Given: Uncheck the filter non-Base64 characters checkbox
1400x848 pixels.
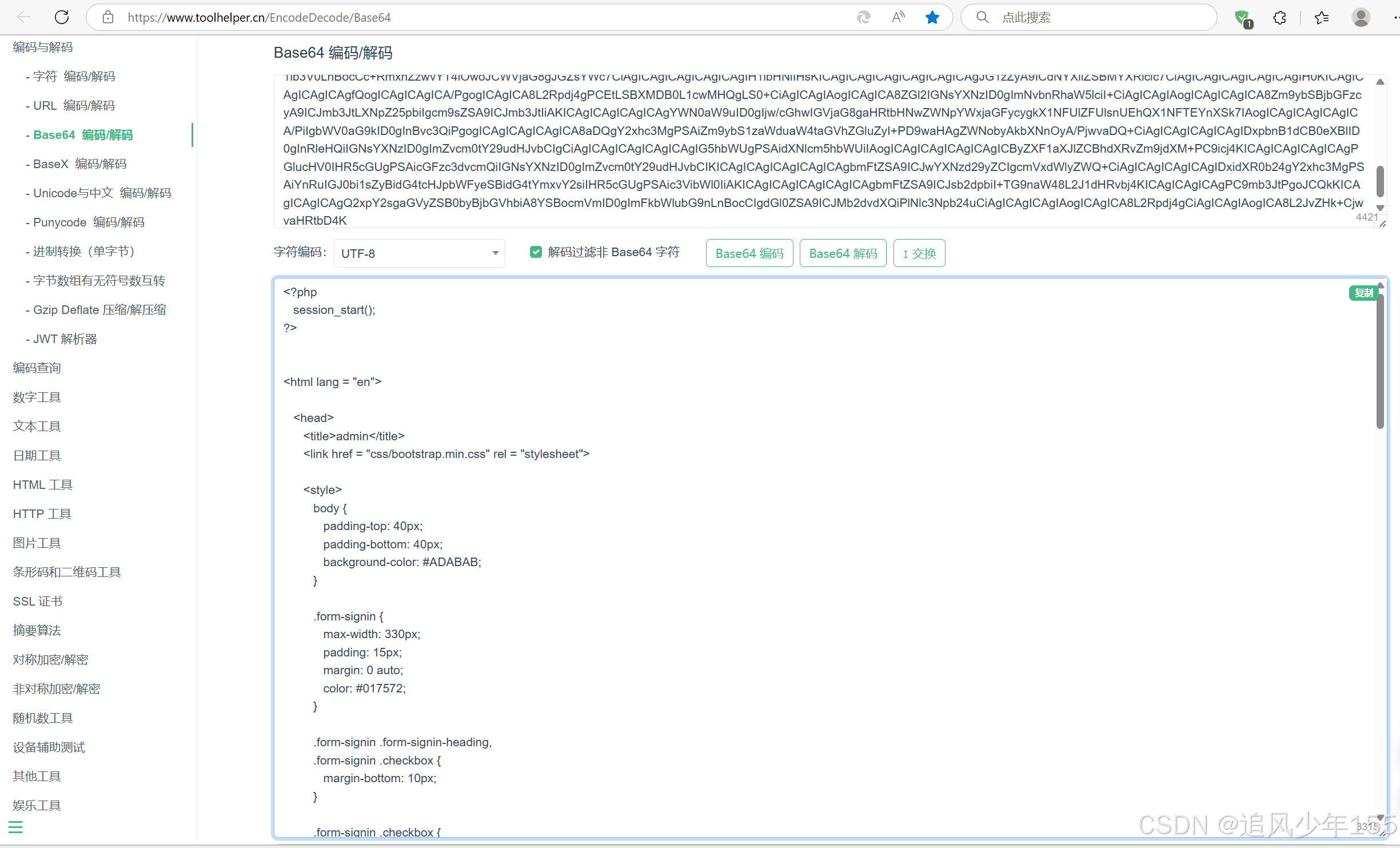Looking at the screenshot, I should coord(536,252).
